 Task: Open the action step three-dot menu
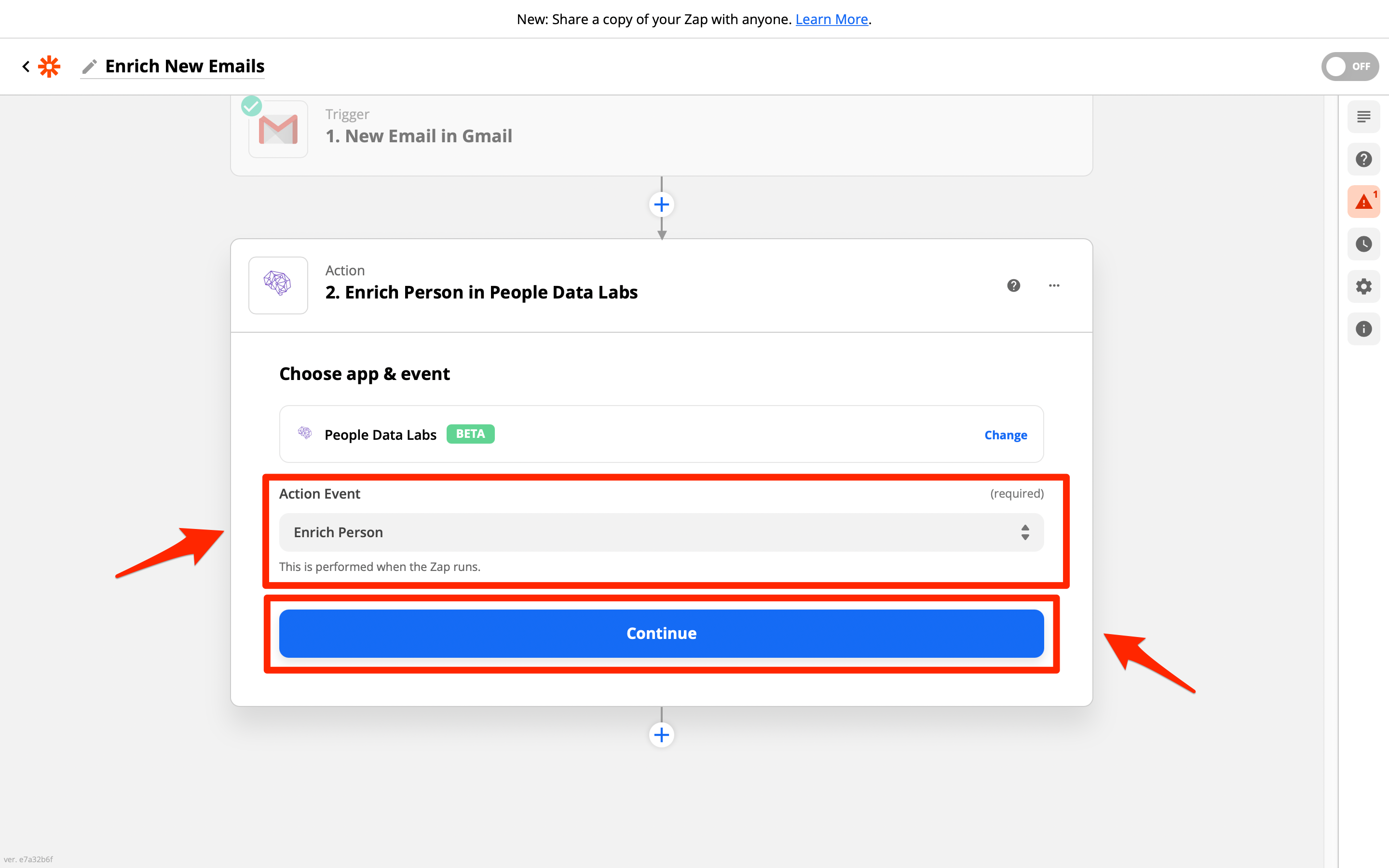[1054, 285]
